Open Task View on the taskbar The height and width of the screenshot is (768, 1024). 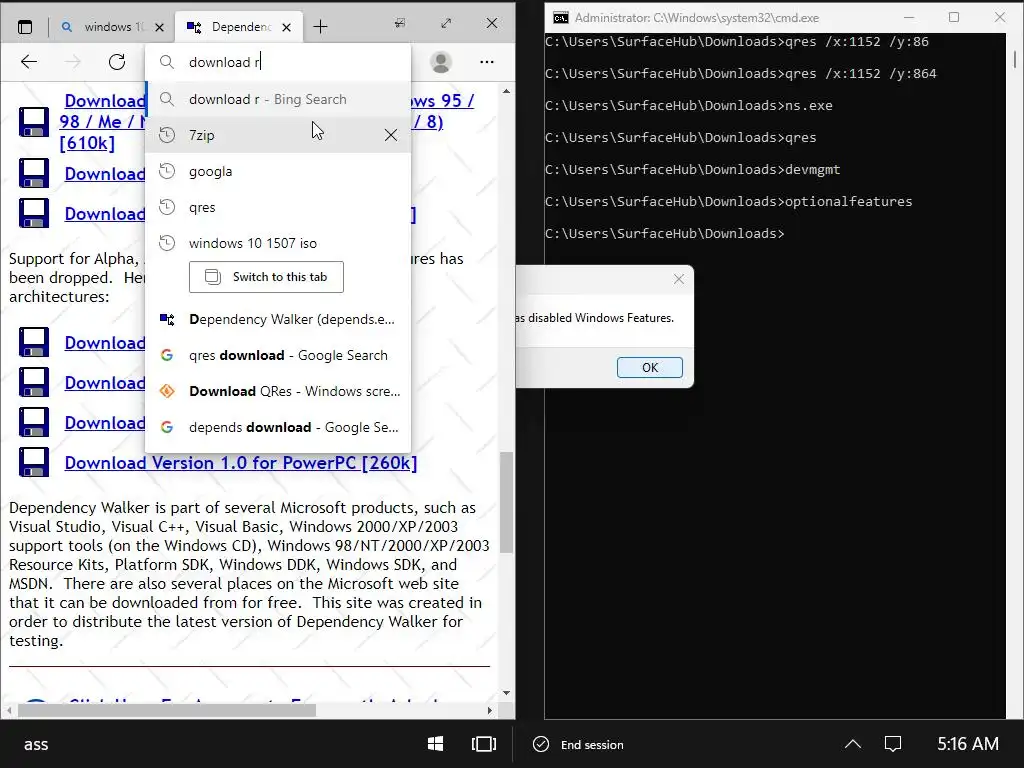click(484, 744)
